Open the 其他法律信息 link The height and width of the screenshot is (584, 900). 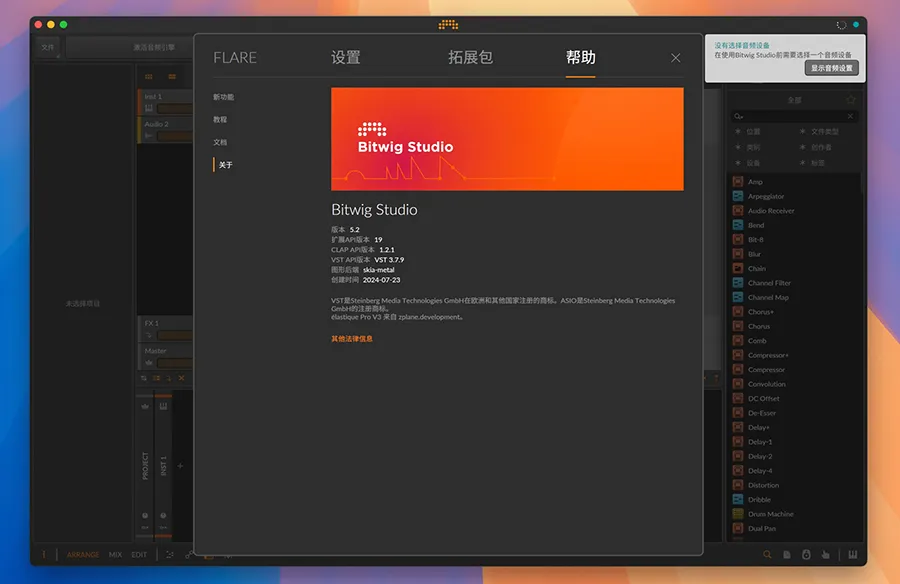(x=352, y=339)
